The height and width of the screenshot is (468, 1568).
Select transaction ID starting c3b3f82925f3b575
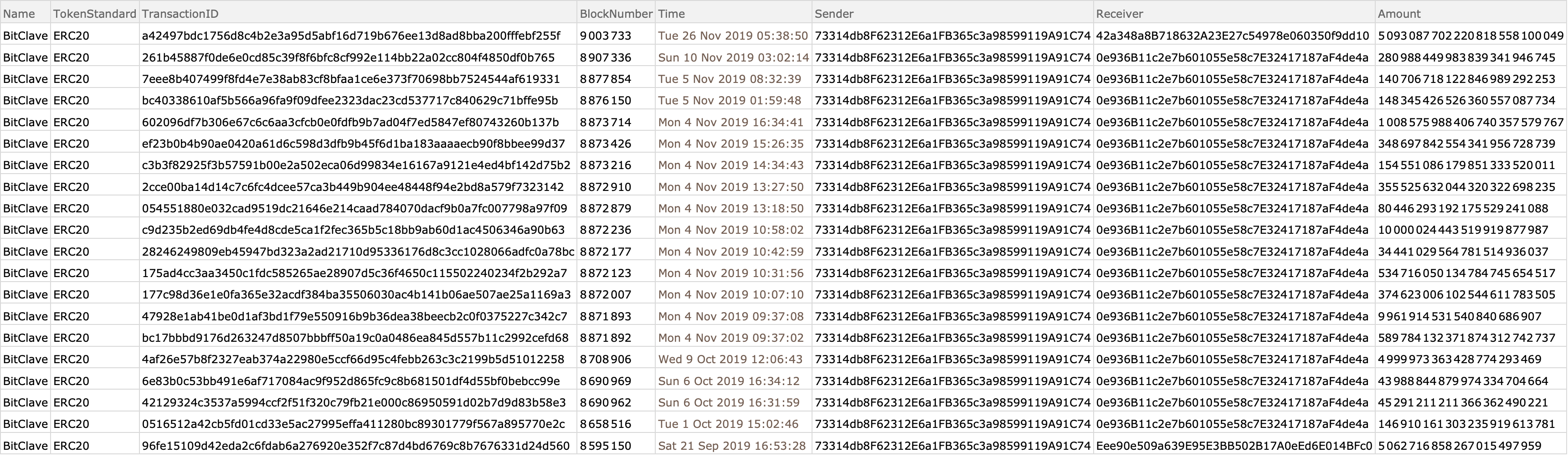coord(356,165)
